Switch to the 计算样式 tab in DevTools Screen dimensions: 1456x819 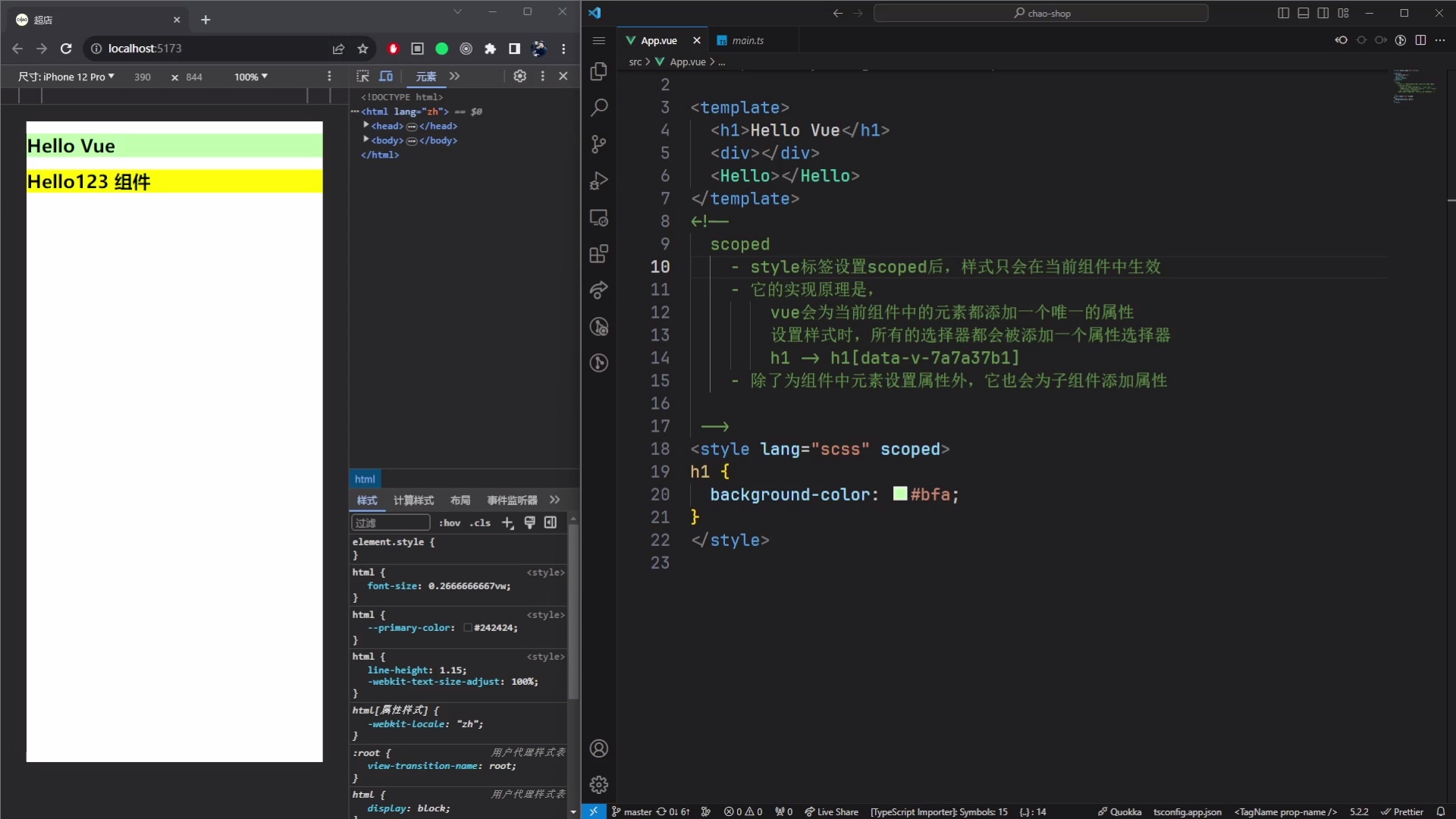(413, 500)
